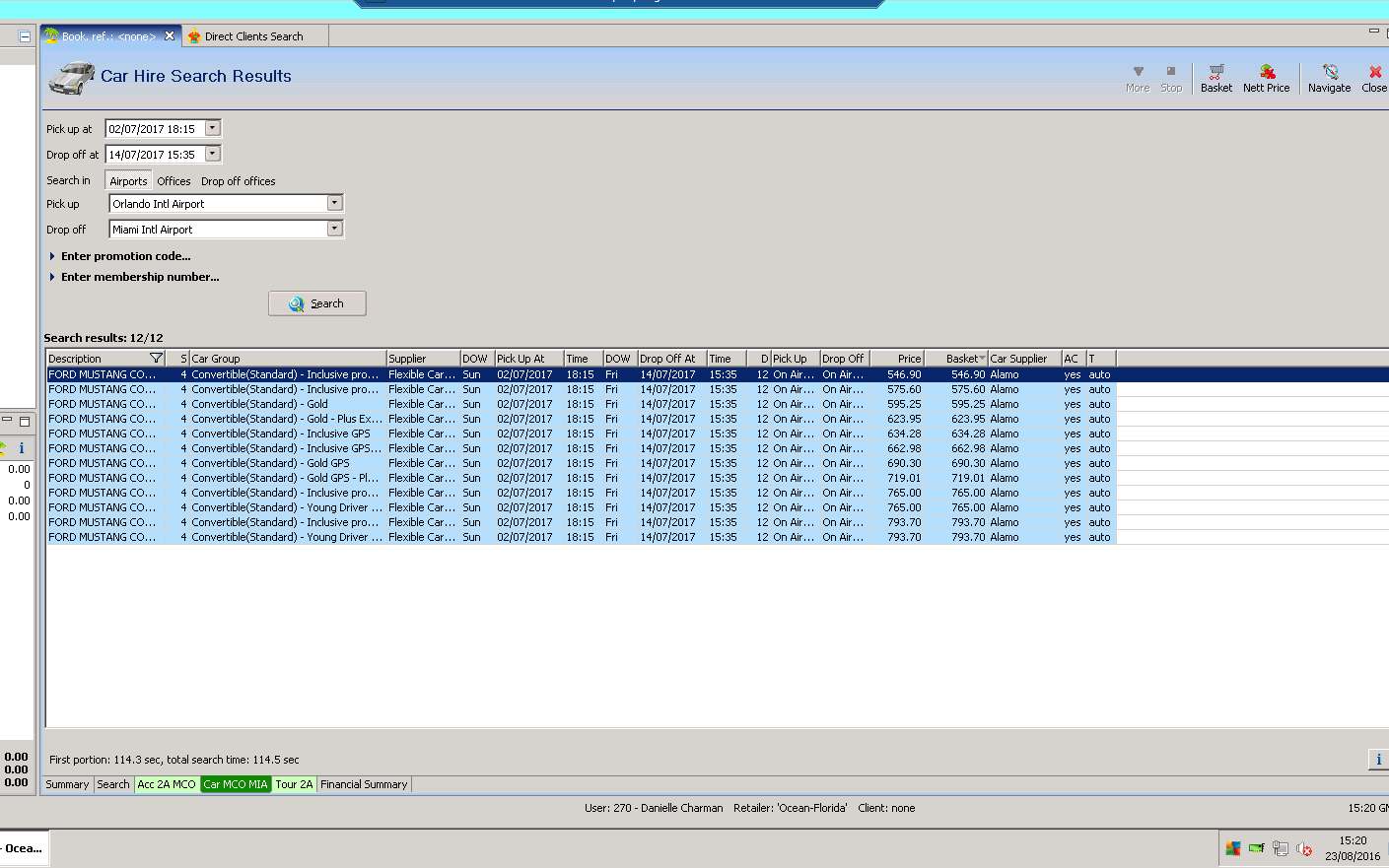Screen dimensions: 1389x868
Task: Click the Search button
Action: tap(317, 303)
